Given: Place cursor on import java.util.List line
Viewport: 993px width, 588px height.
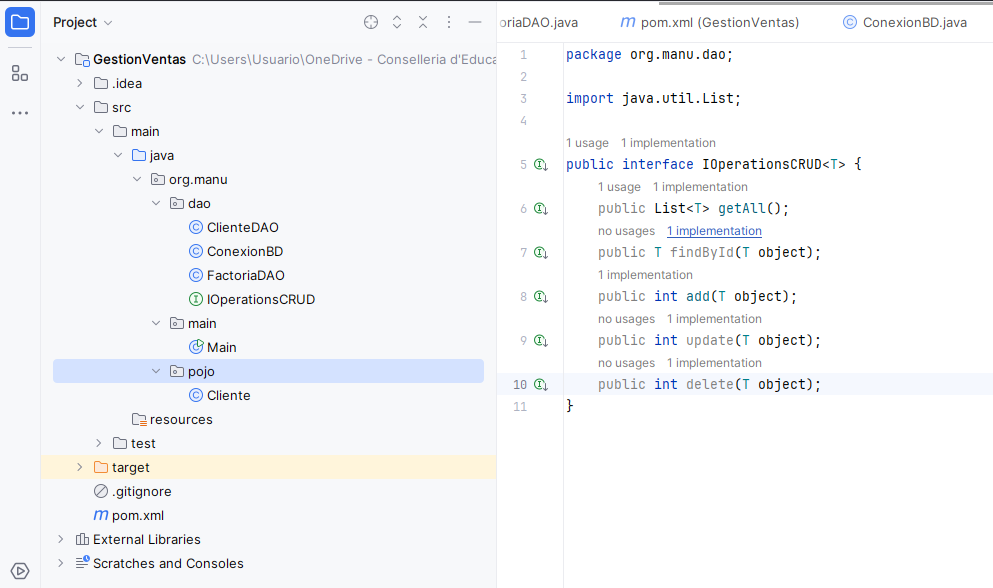Looking at the screenshot, I should 653,99.
